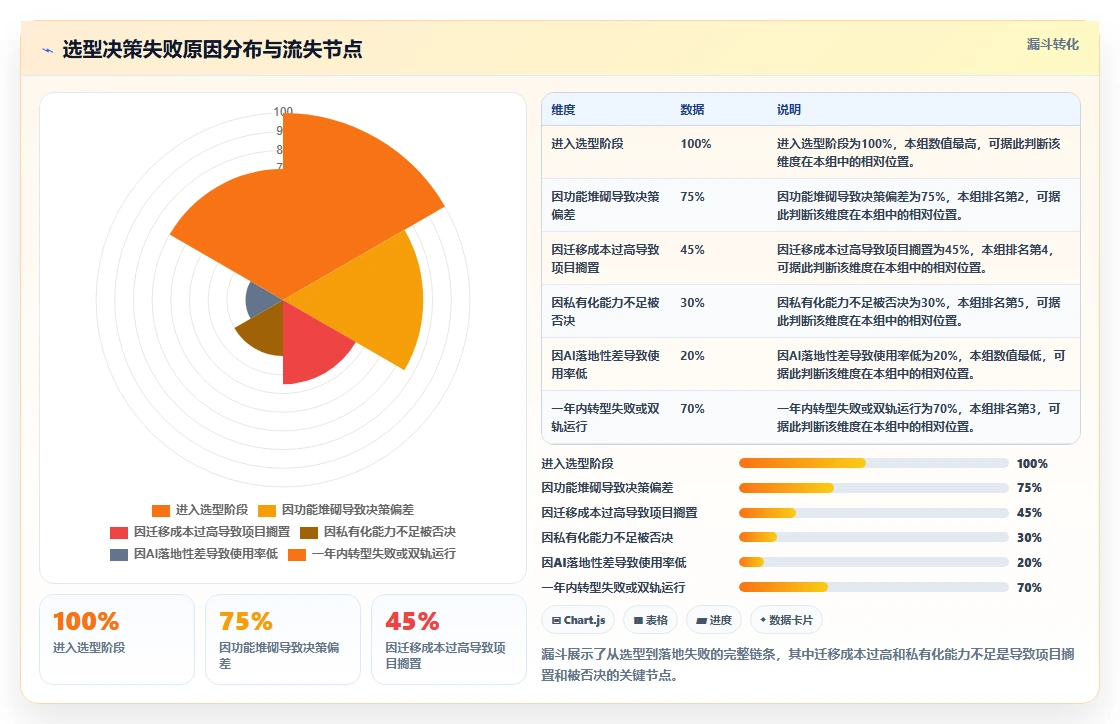Toggle legend item 进入选型阶段

click(x=200, y=510)
